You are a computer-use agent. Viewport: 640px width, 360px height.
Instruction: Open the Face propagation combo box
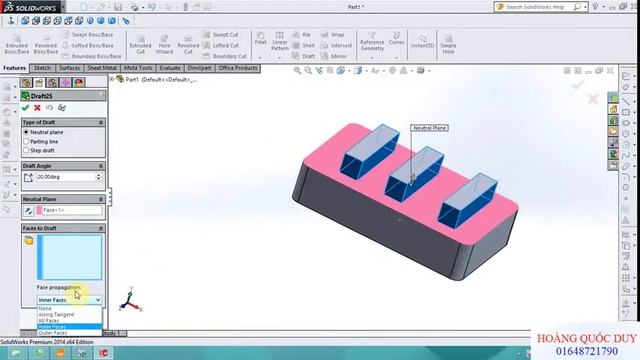tap(69, 300)
